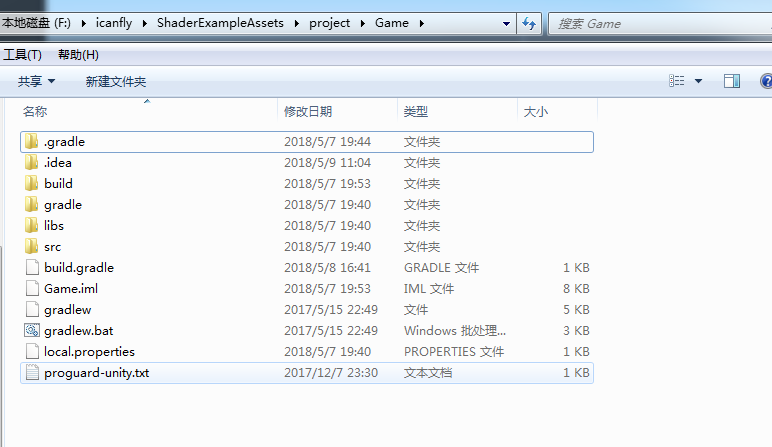Click the type PROPERTIES 文件

(x=454, y=351)
